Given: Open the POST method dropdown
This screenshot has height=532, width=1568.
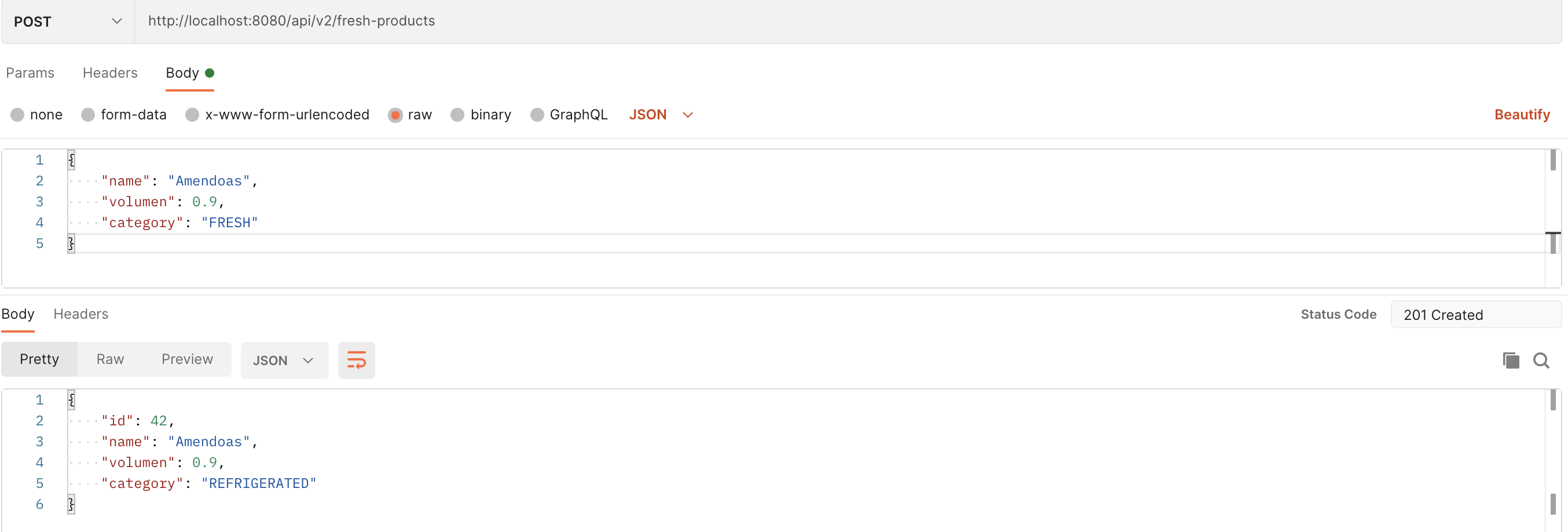Looking at the screenshot, I should click(67, 21).
